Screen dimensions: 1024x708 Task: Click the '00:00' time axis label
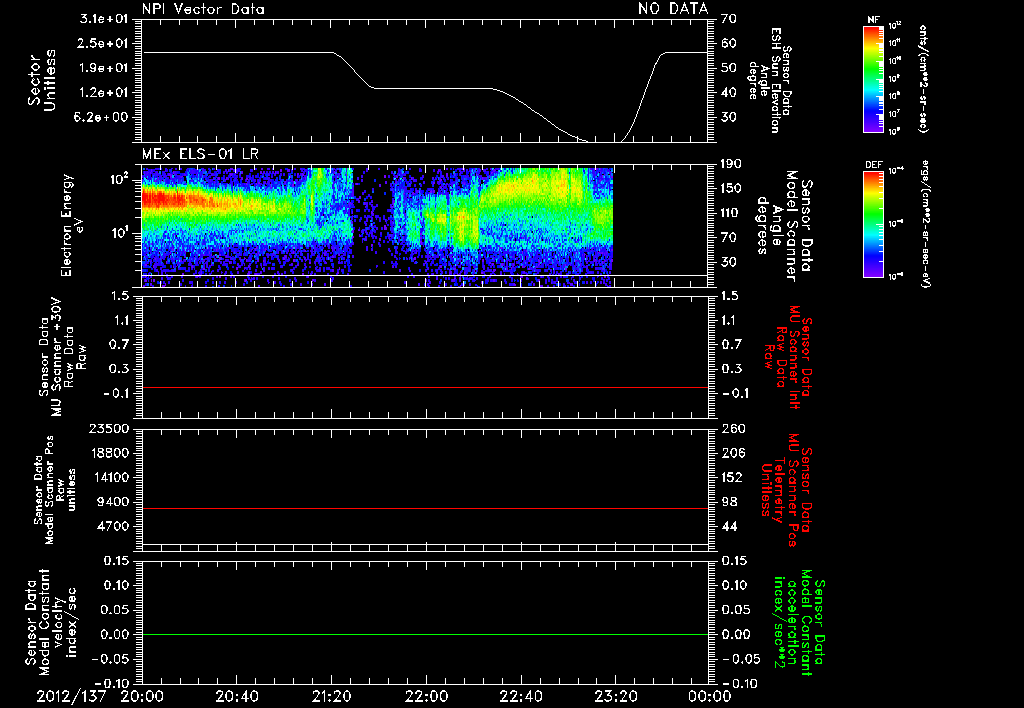click(709, 696)
